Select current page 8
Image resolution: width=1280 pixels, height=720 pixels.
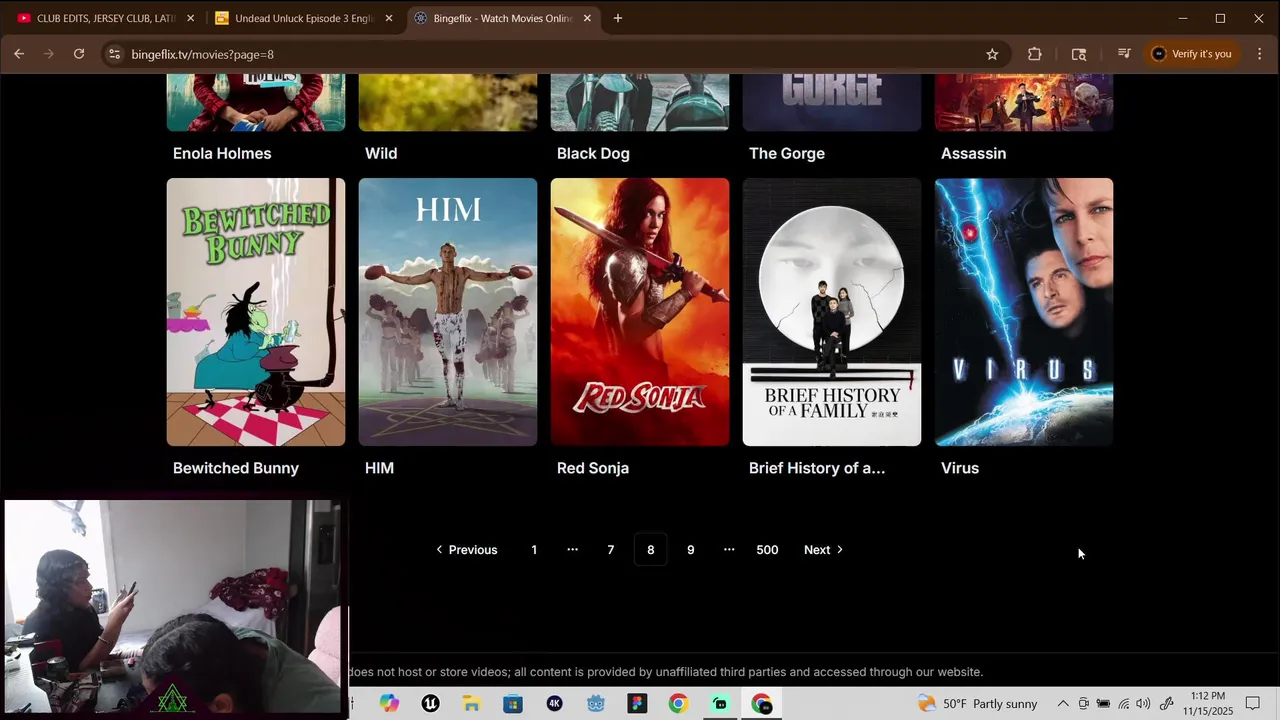pos(650,550)
